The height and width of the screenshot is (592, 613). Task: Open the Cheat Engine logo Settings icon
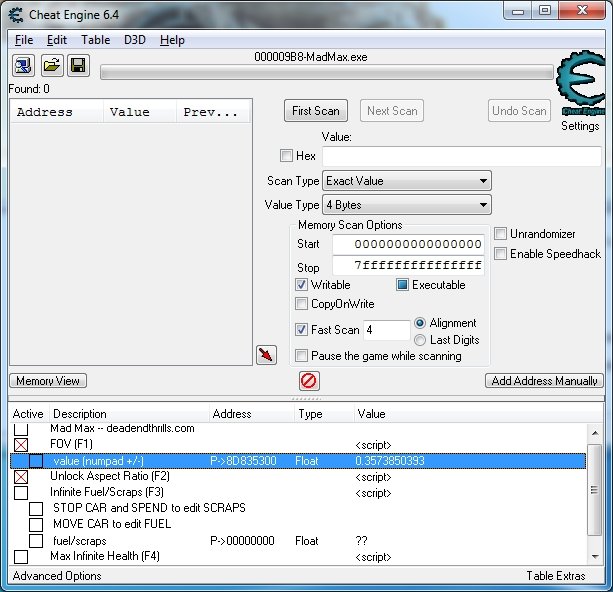click(x=580, y=83)
